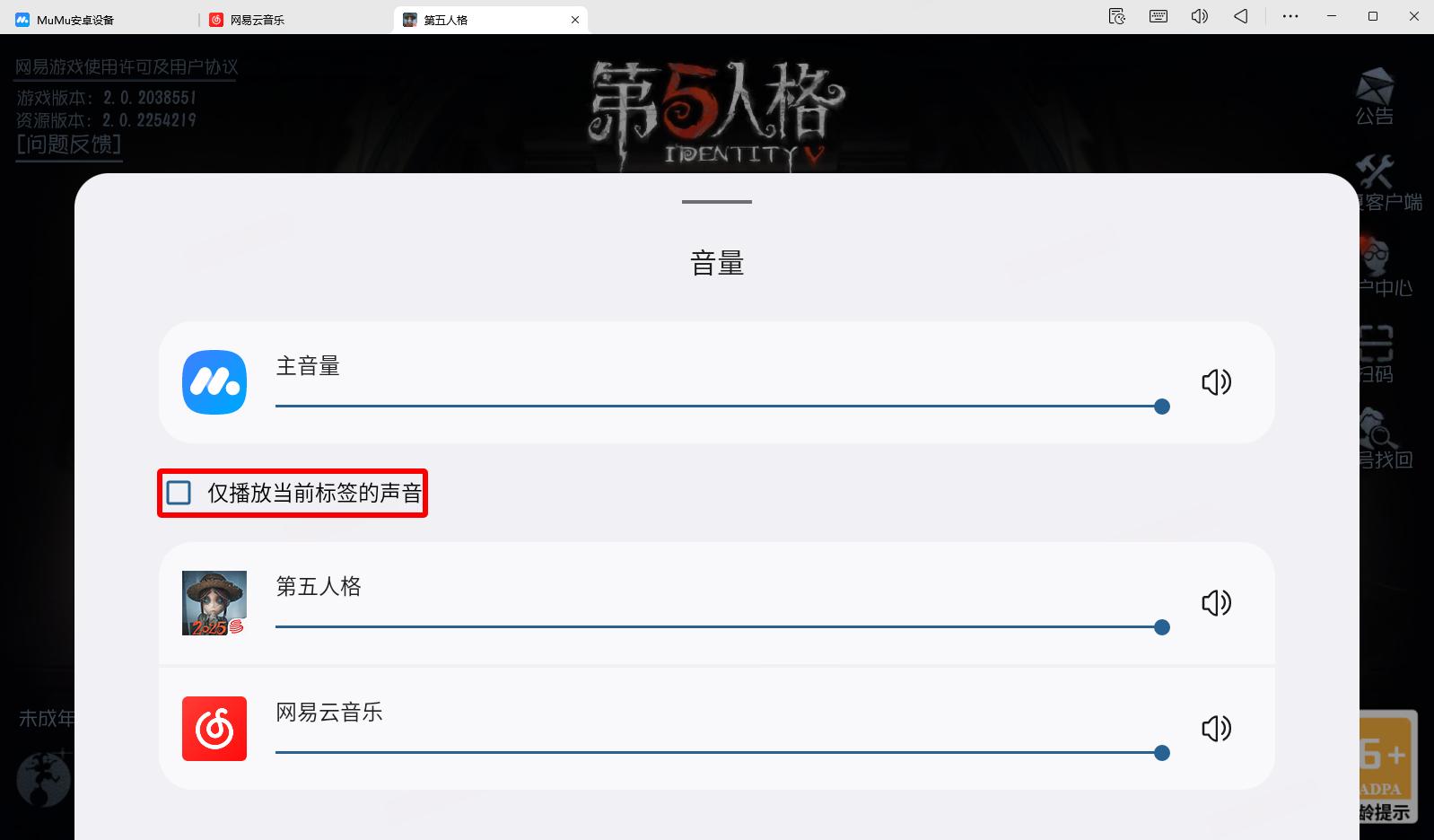Screen dimensions: 1434x840
Task: Click the volume icon in title bar
Action: pos(1200,16)
